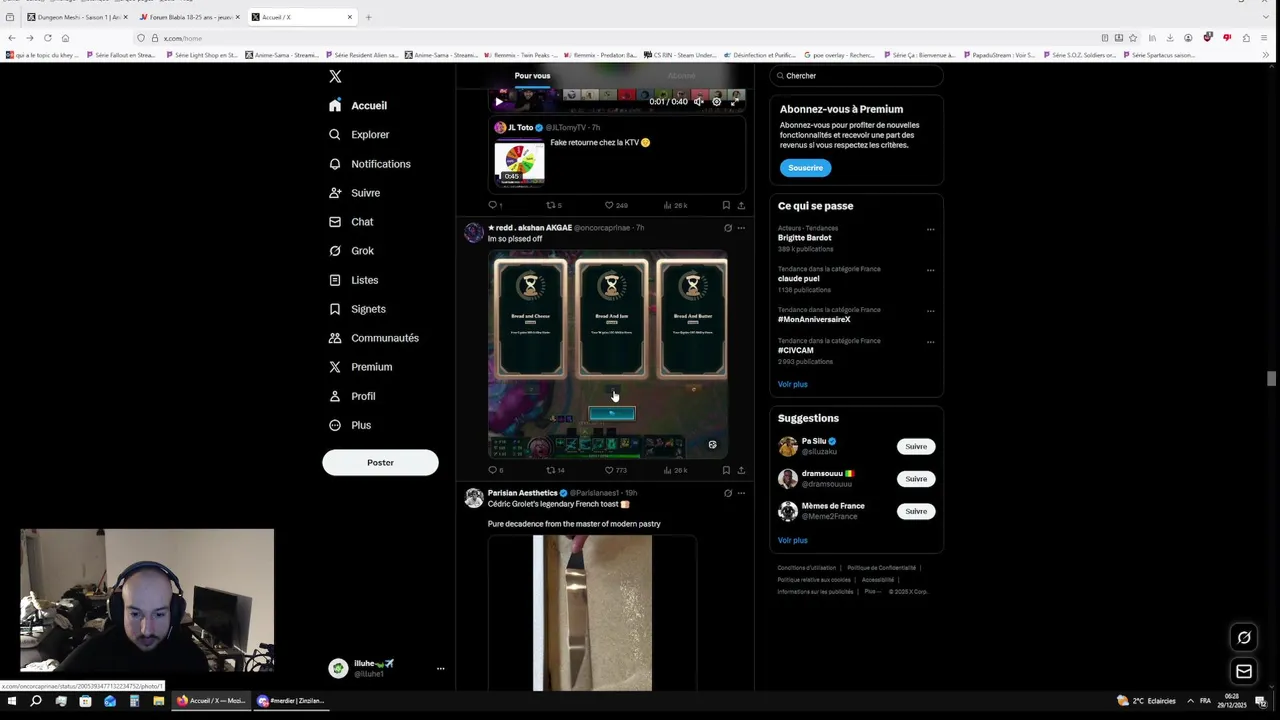The width and height of the screenshot is (1280, 720).
Task: Enter fullscreen on the top video
Action: (x=734, y=101)
